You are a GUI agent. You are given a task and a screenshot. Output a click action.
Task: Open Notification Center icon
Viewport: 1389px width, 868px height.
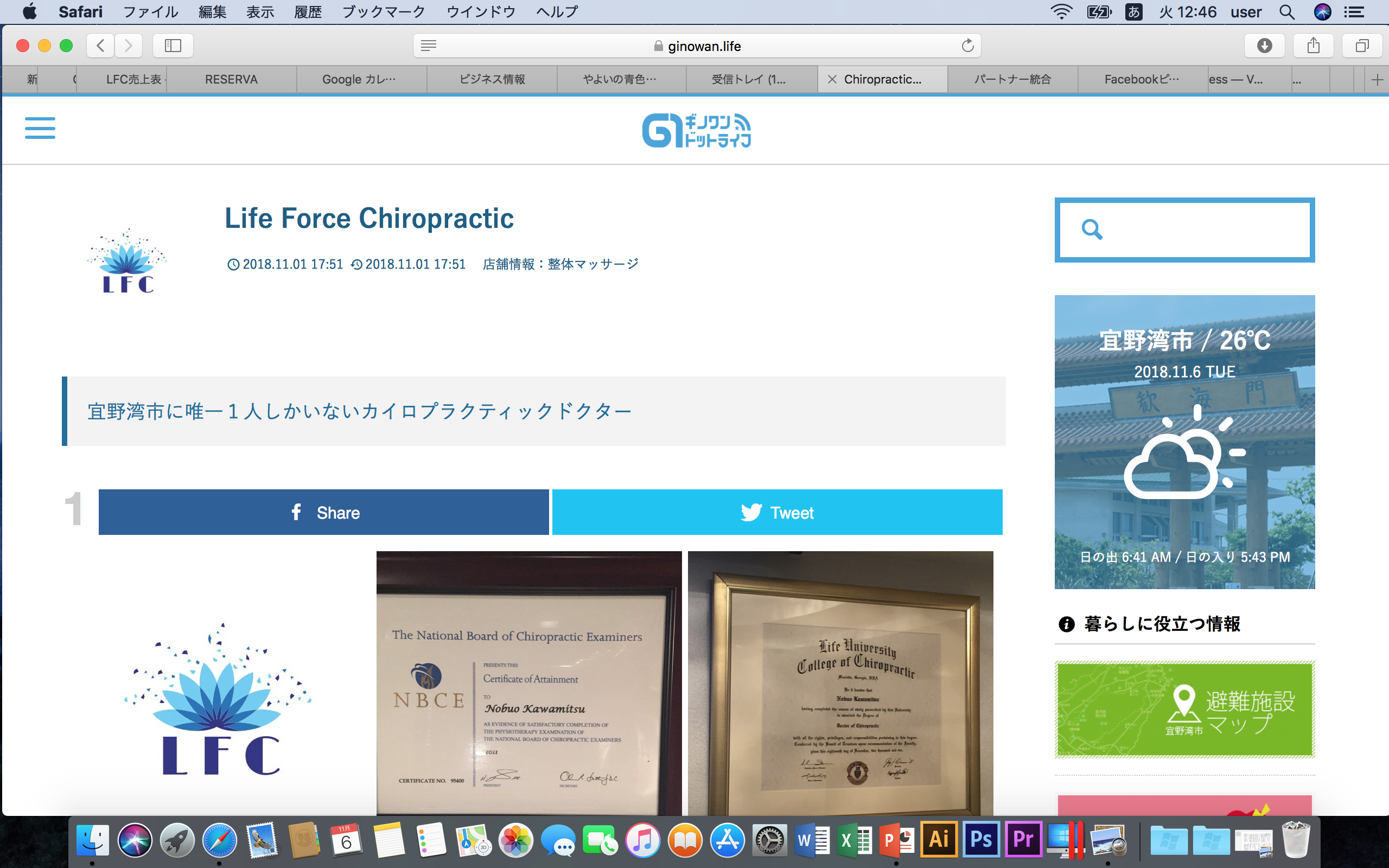pos(1354,11)
